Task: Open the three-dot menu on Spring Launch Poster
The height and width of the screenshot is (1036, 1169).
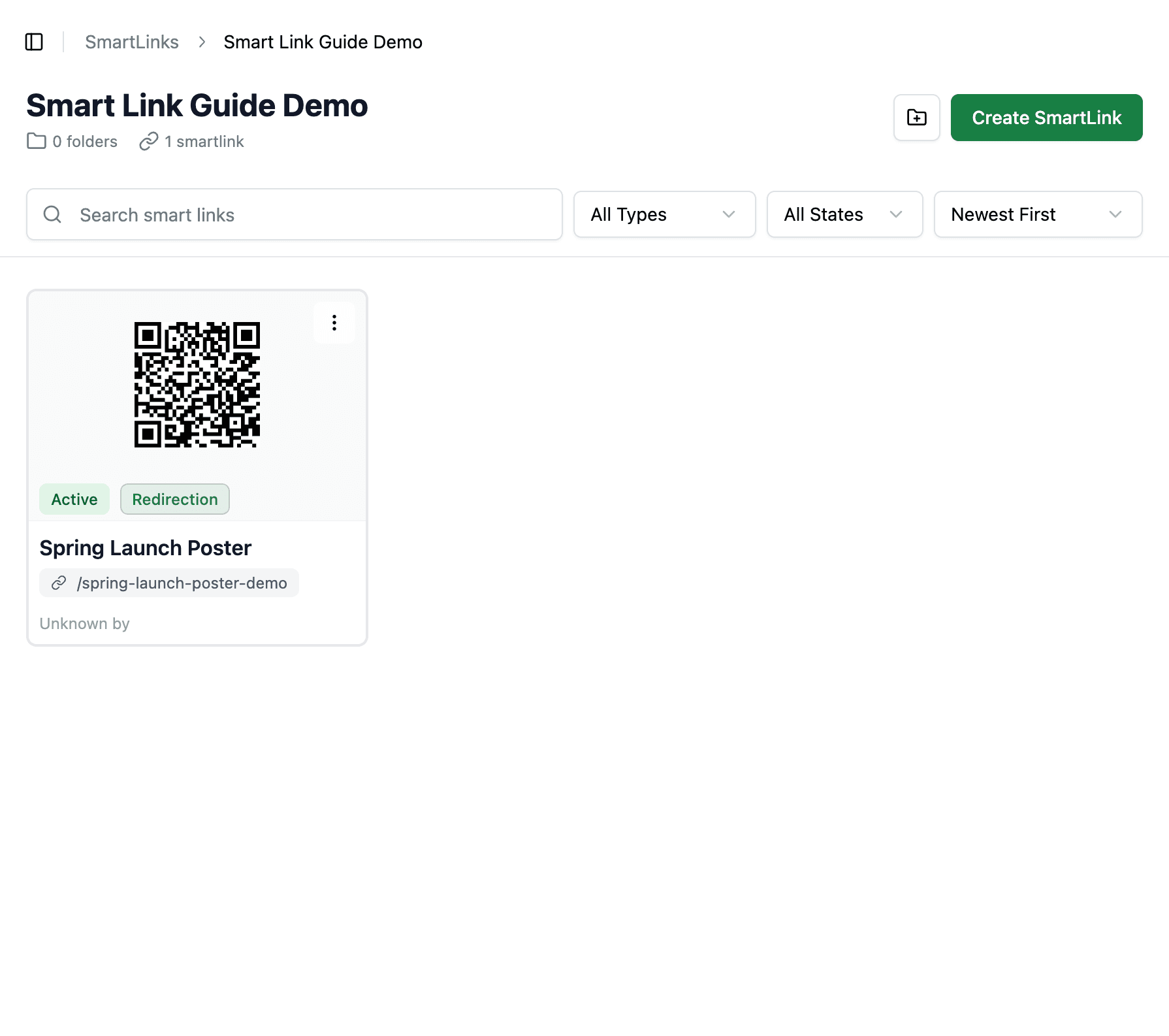Action: pos(334,323)
